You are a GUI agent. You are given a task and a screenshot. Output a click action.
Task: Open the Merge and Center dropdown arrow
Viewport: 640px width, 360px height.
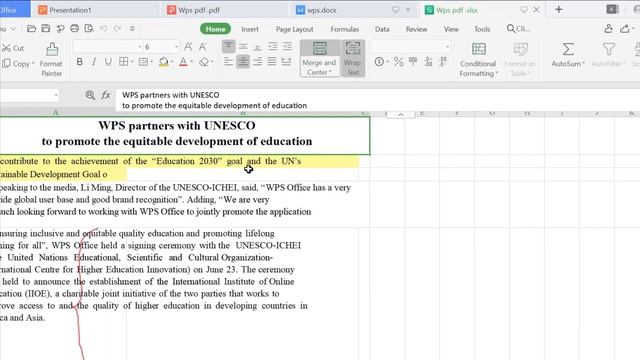tap(330, 72)
